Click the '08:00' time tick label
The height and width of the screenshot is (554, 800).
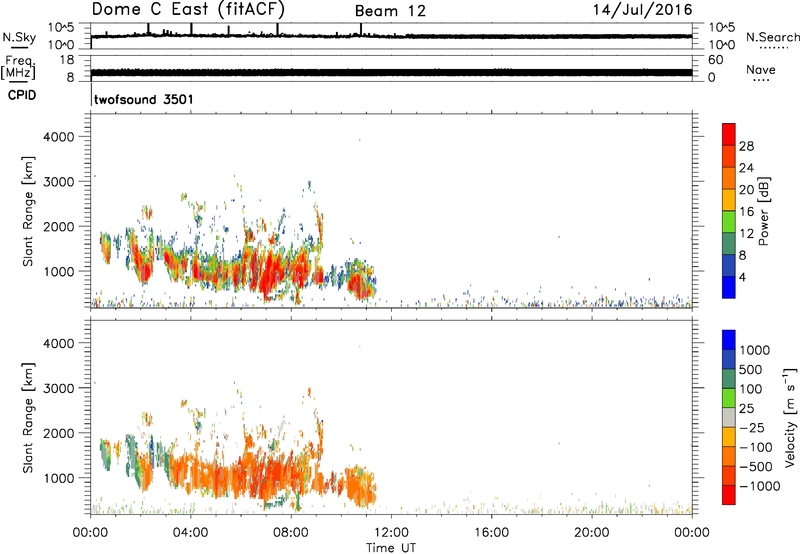point(290,533)
